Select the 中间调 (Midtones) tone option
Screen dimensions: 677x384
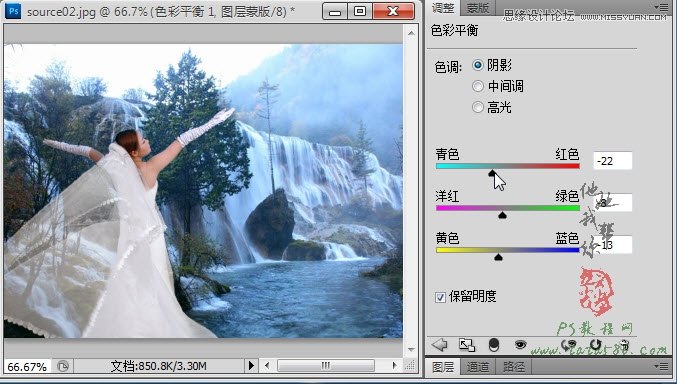click(x=478, y=86)
